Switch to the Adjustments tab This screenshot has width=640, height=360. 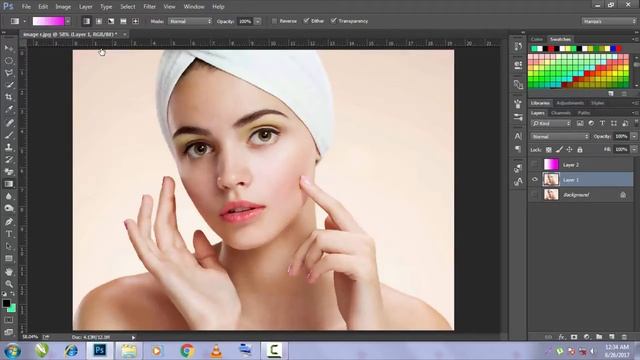570,103
